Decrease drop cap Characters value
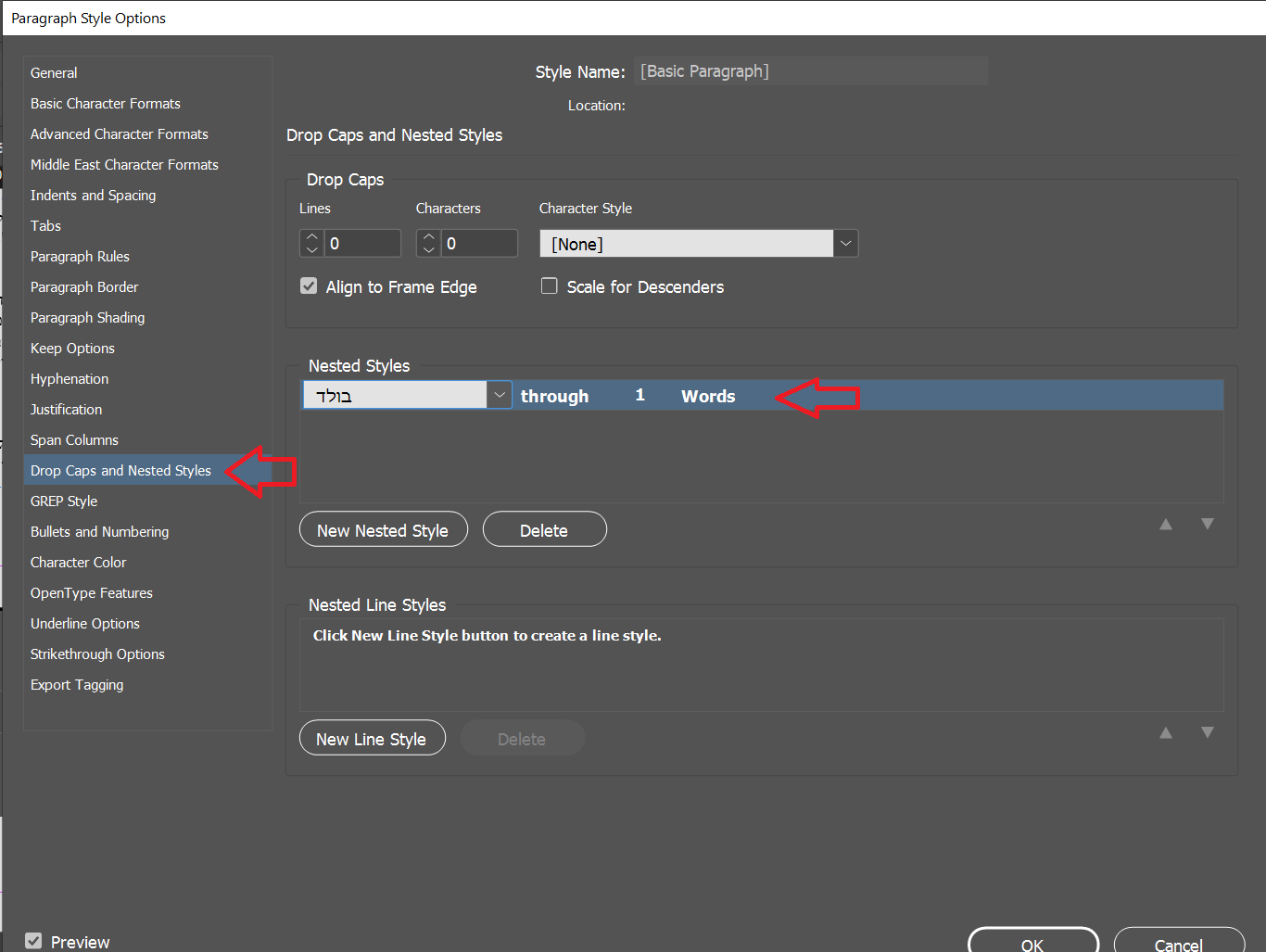Image resolution: width=1266 pixels, height=952 pixels. point(429,249)
